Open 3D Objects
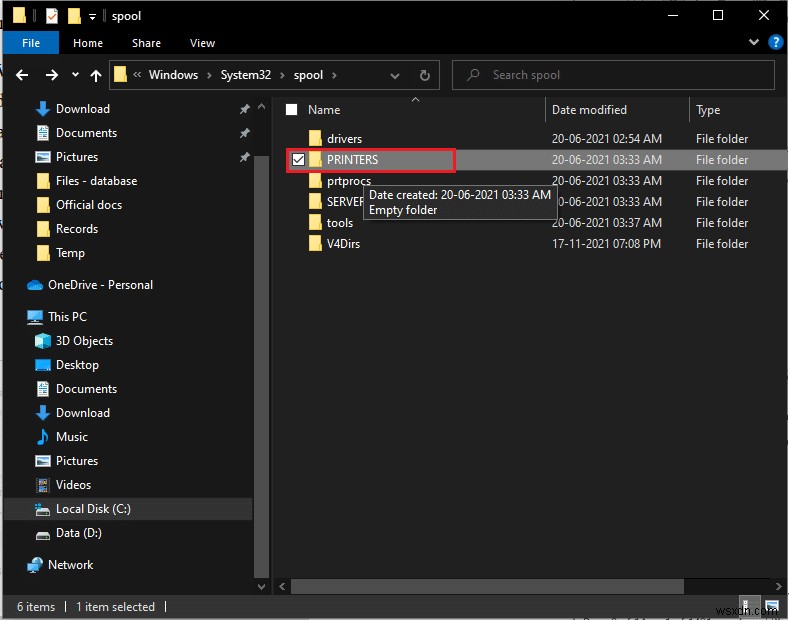Viewport: 789px width, 621px height. [84, 341]
